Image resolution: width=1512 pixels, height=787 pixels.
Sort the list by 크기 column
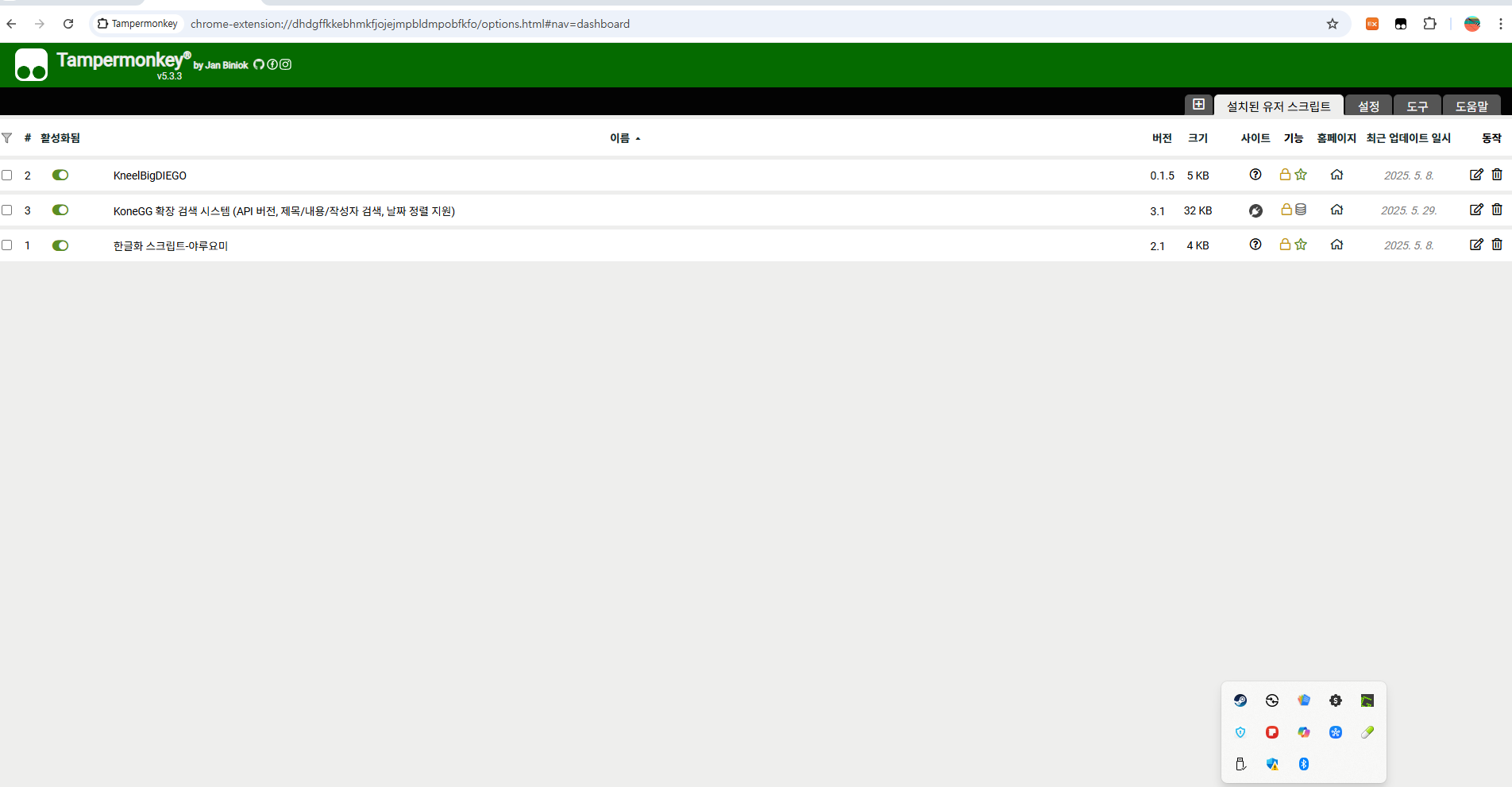click(1198, 138)
